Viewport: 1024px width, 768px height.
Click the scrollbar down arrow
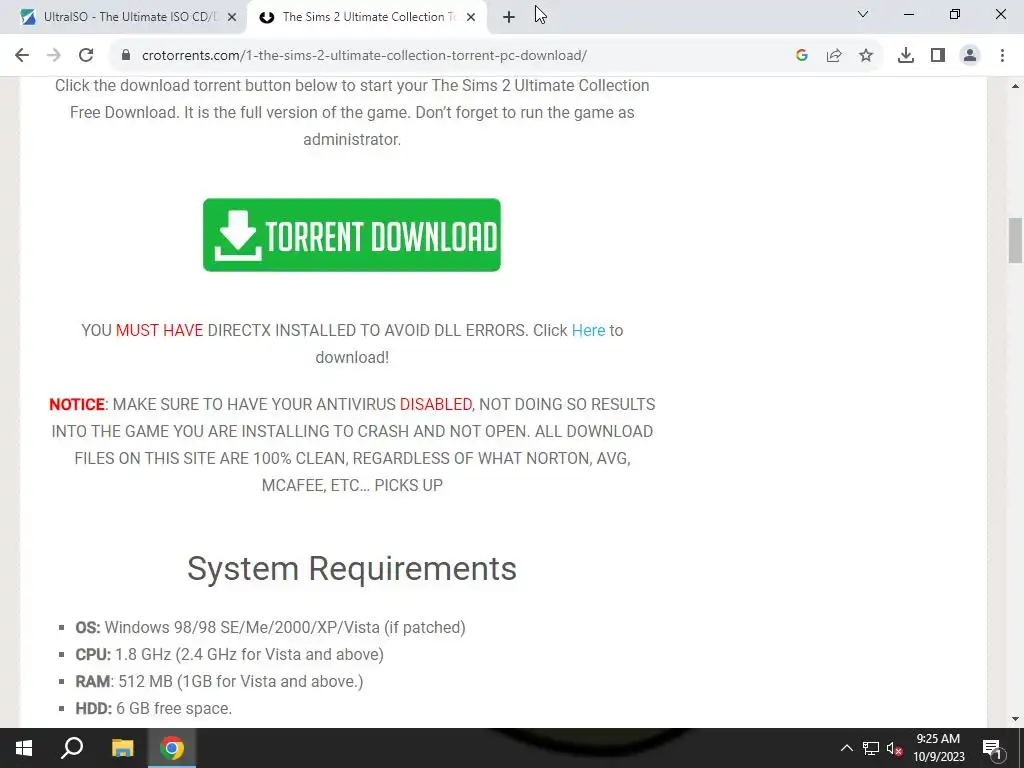1015,719
